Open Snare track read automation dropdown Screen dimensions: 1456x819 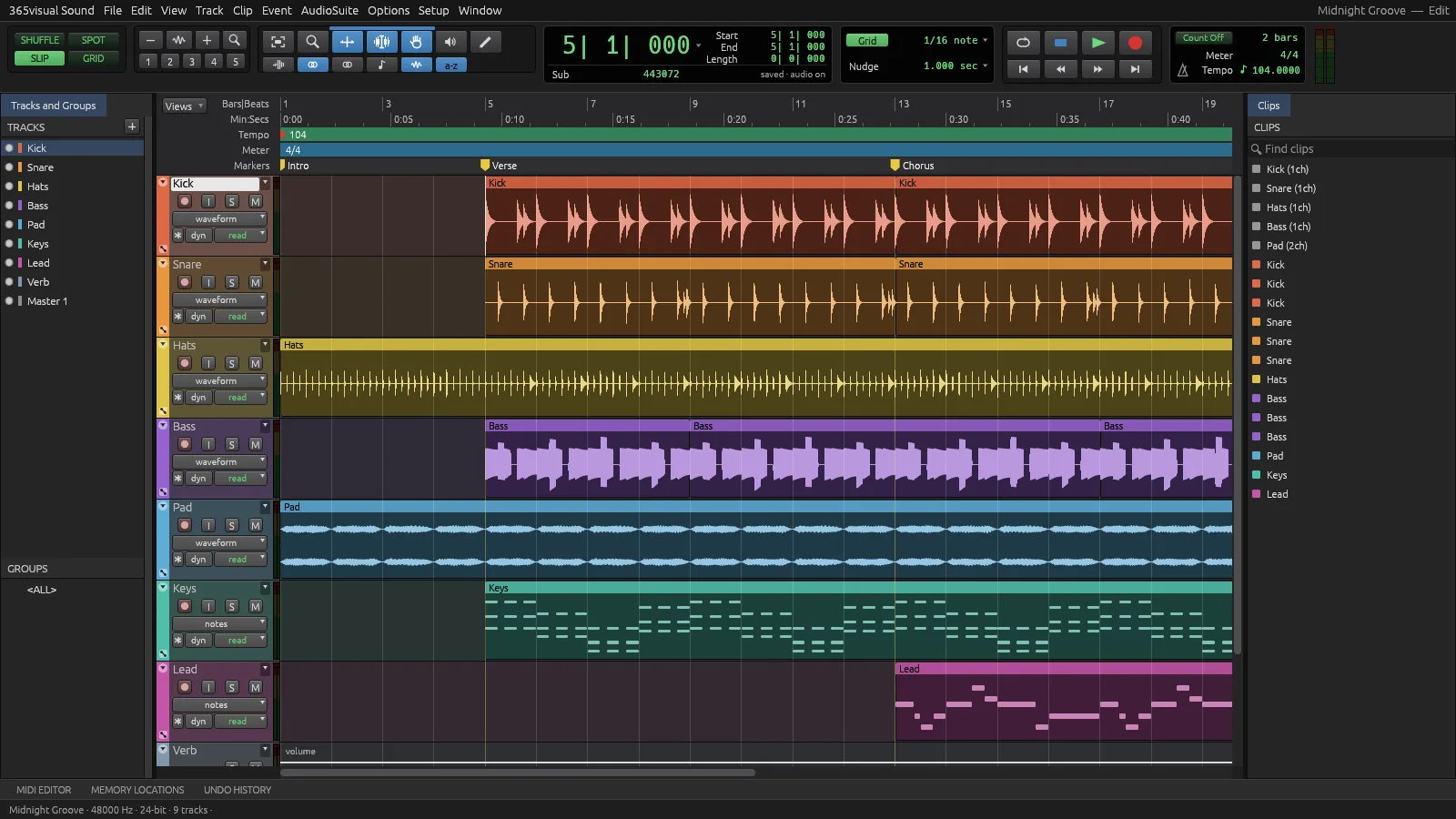(240, 316)
